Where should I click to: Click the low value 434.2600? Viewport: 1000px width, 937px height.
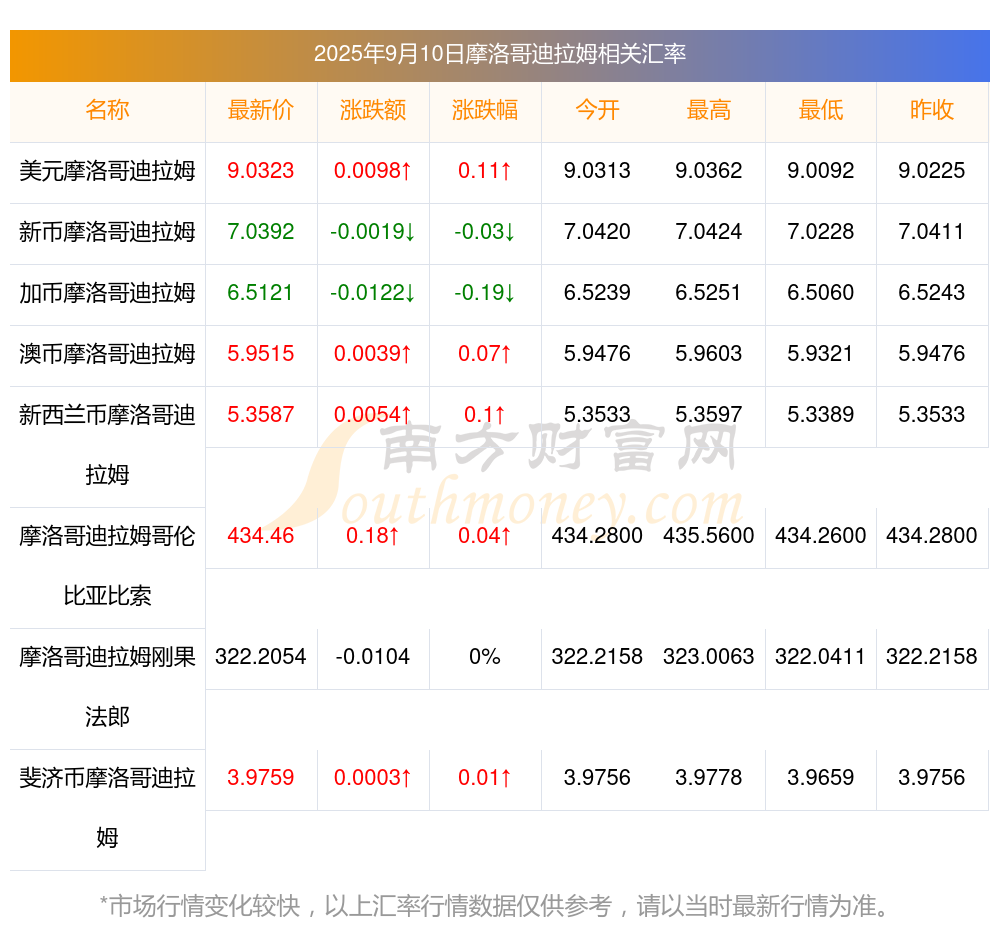[x=821, y=536]
